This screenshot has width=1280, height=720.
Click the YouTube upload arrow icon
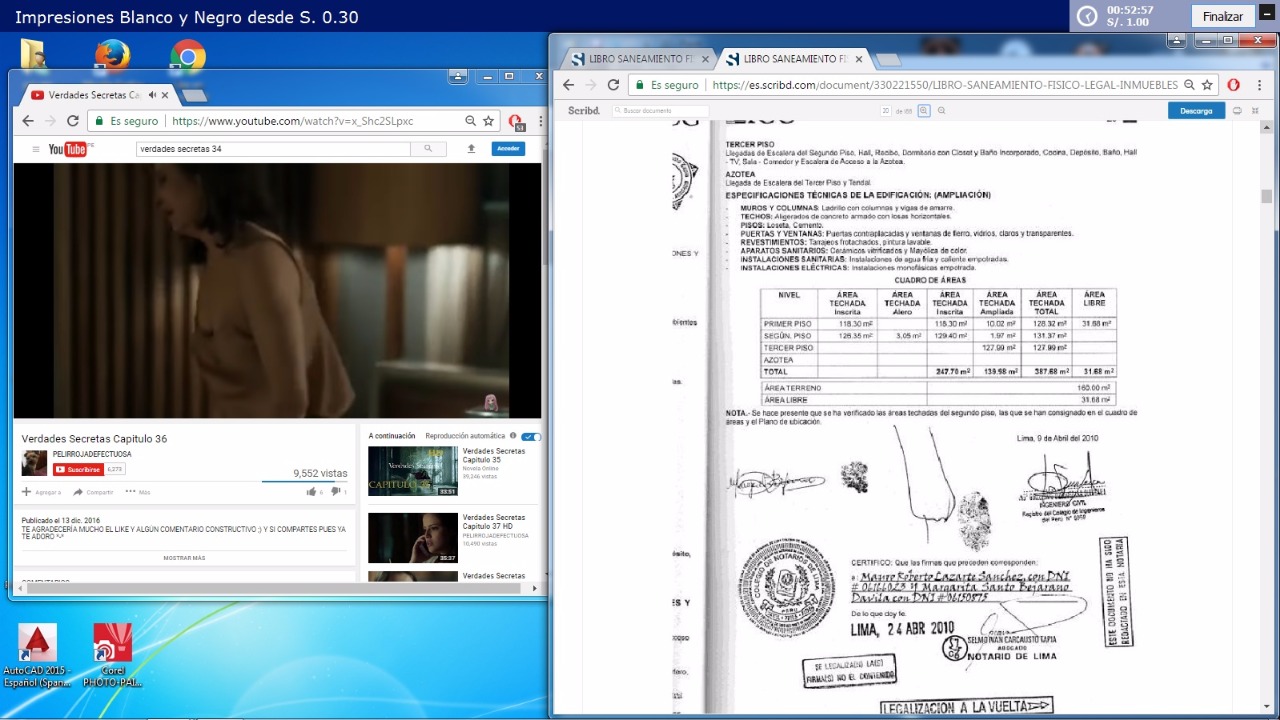coord(471,149)
